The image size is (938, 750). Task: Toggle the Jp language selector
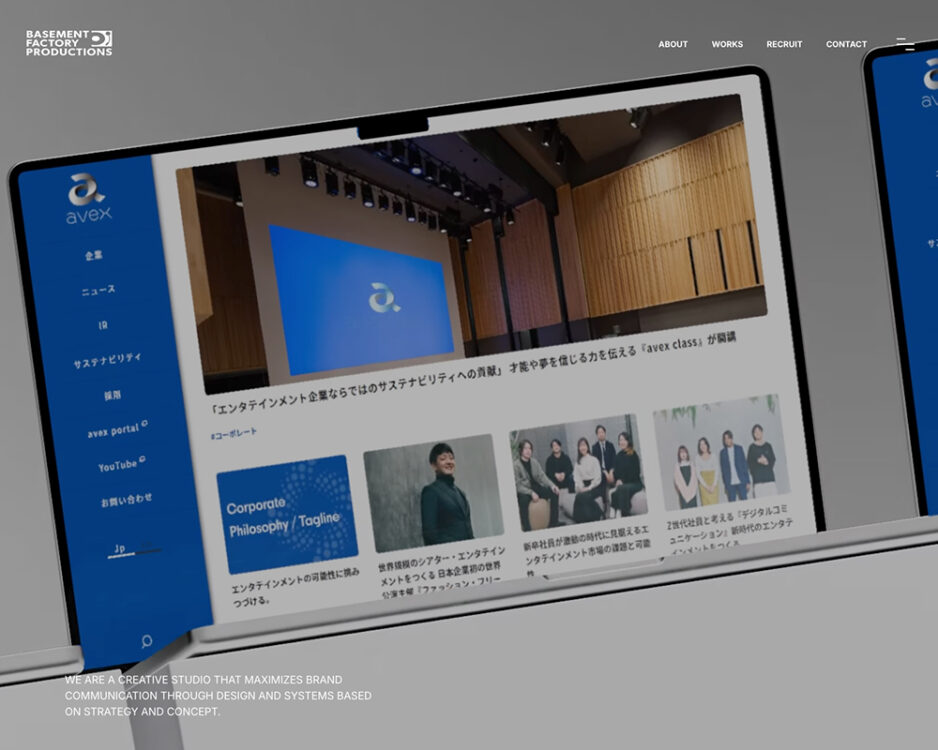coord(119,549)
